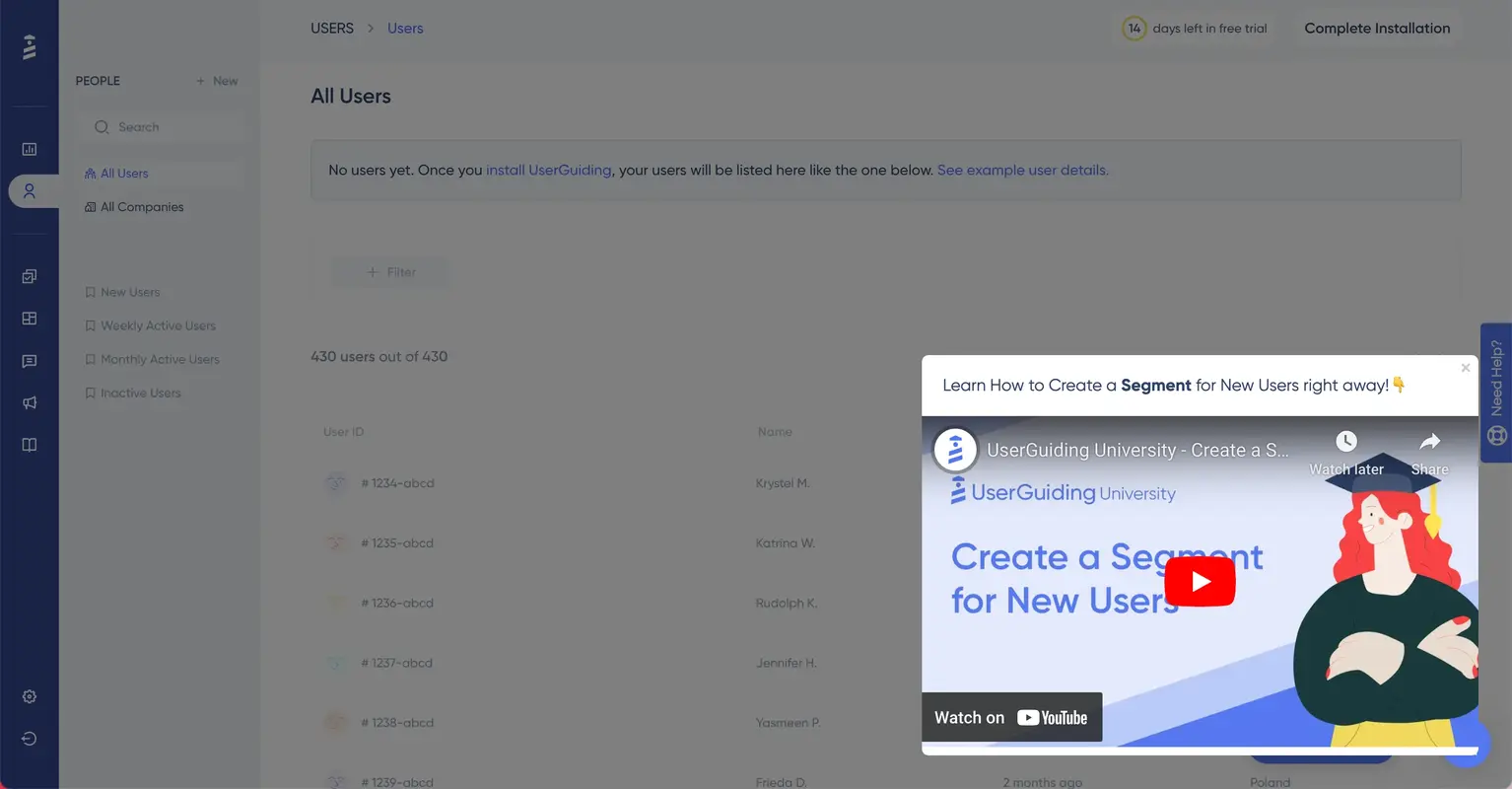Viewport: 1512px width, 789px height.
Task: Click the Users breadcrumb link
Action: click(x=405, y=29)
